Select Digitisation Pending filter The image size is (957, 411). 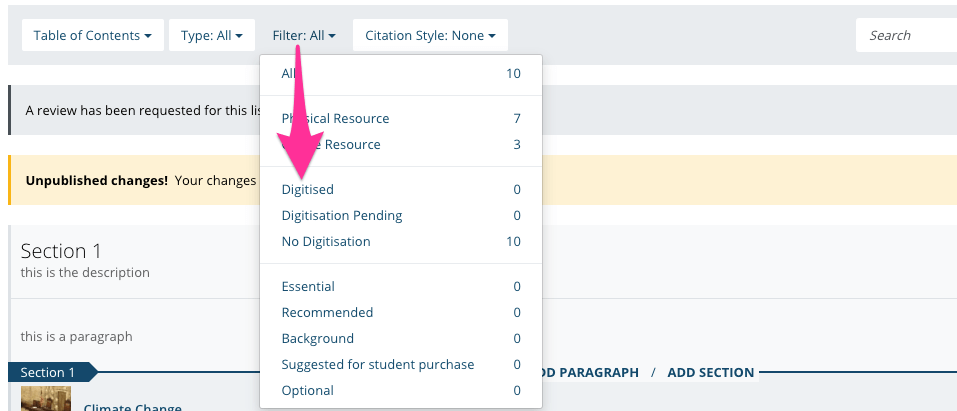point(400,215)
